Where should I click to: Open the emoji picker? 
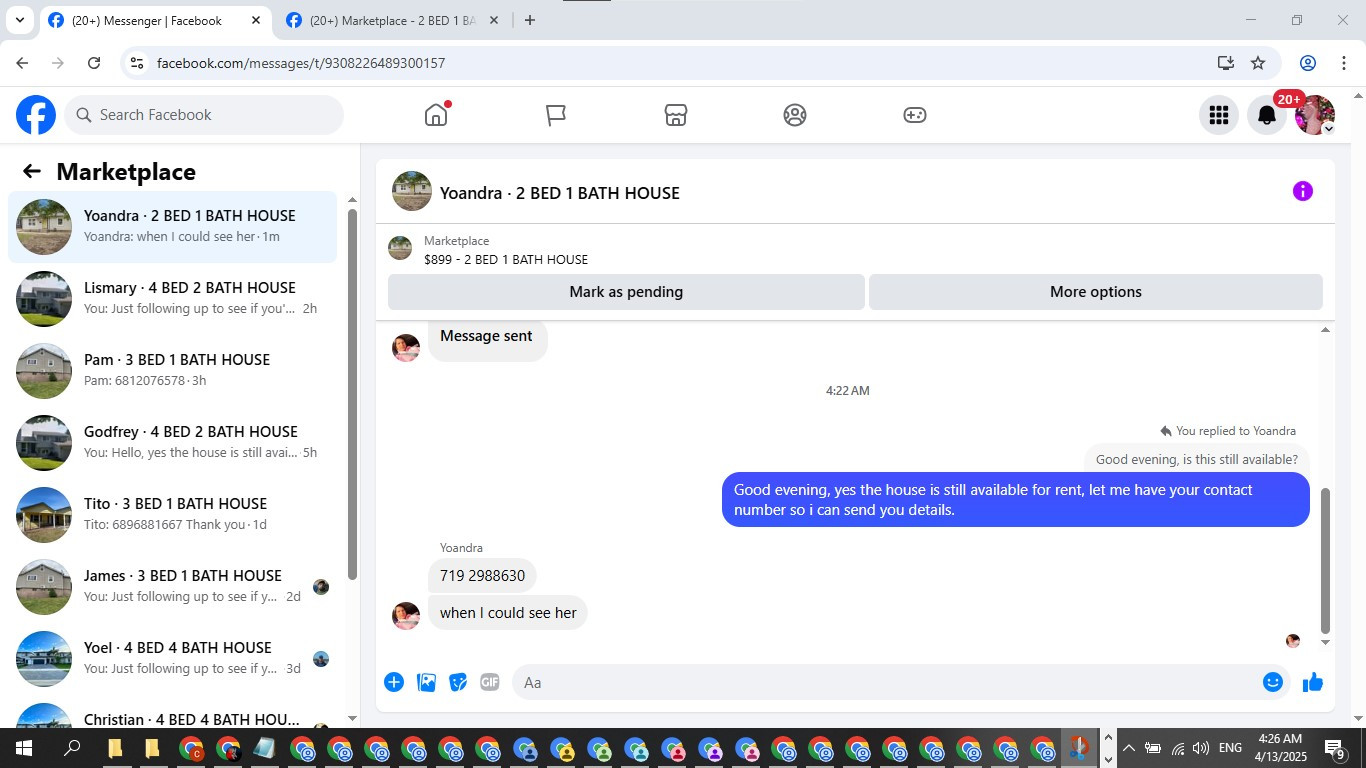(x=1273, y=682)
